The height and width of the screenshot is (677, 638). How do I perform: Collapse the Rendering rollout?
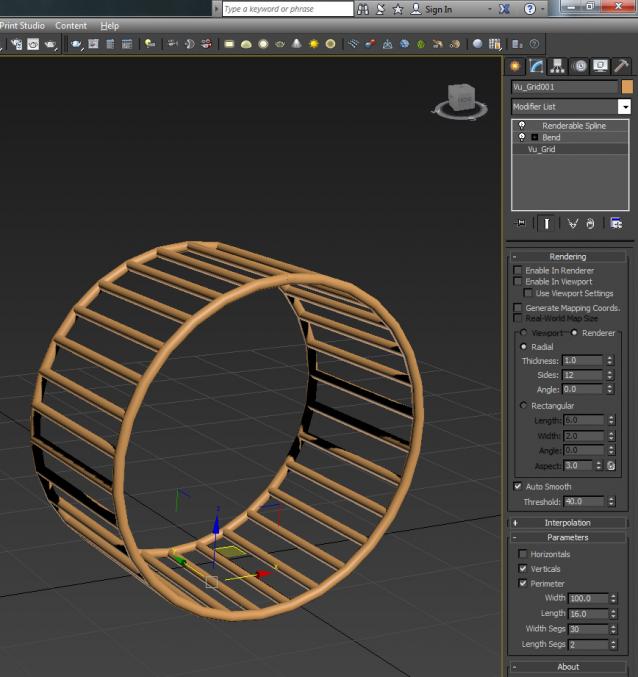click(567, 257)
